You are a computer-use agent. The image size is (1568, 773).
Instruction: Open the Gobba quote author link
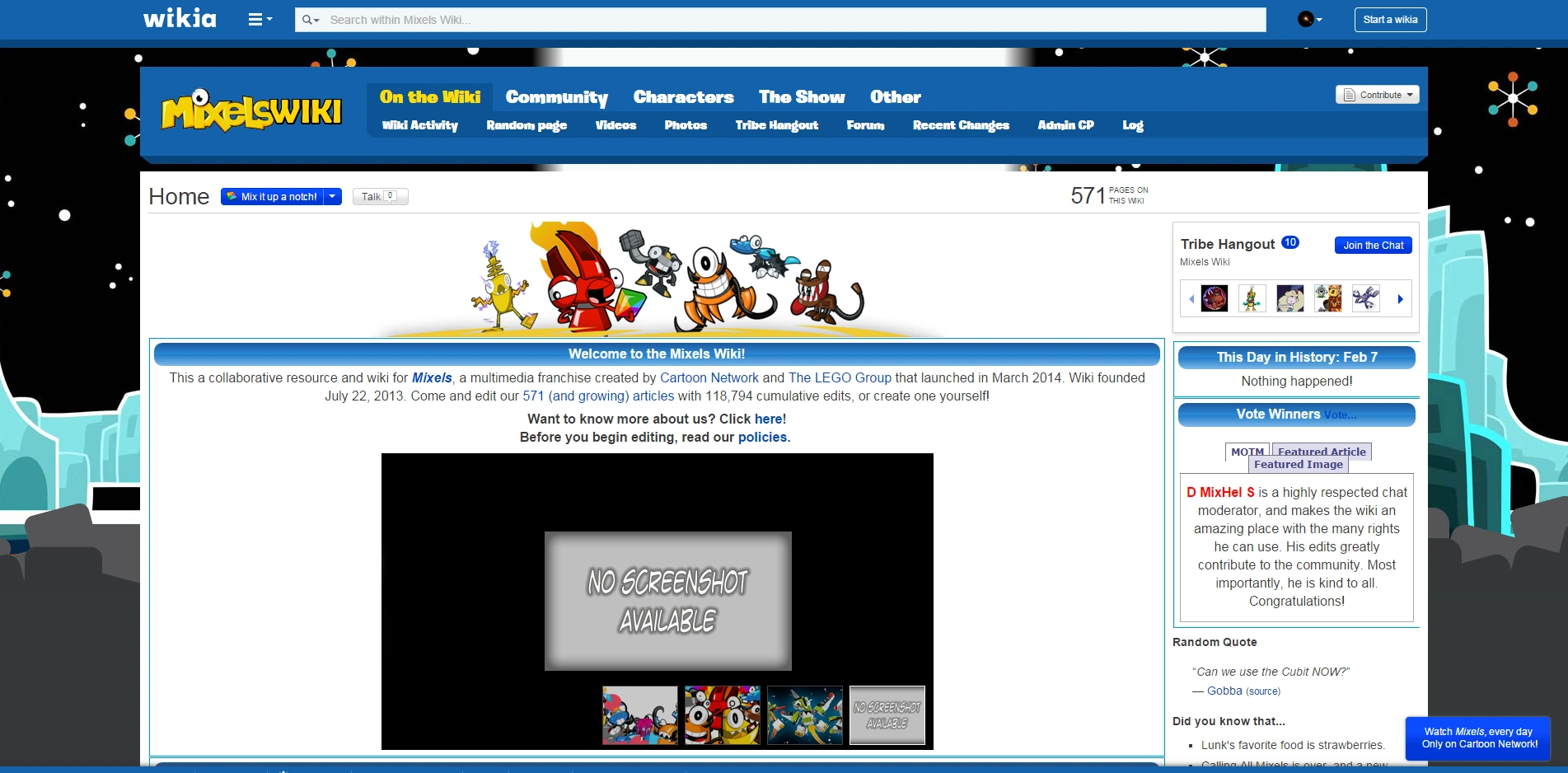(x=1224, y=691)
